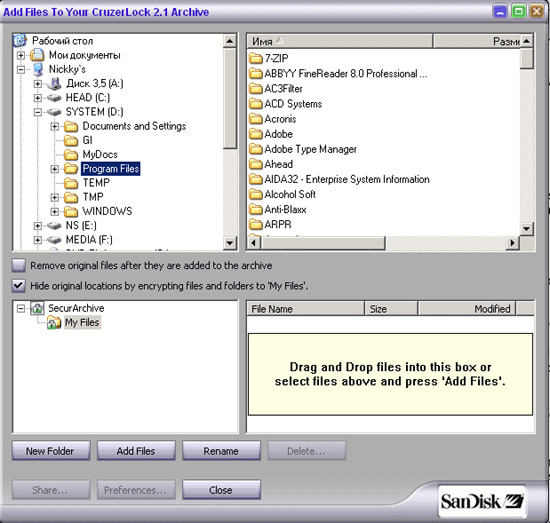
Task: Click the Program Files folder icon in tree
Action: point(71,169)
